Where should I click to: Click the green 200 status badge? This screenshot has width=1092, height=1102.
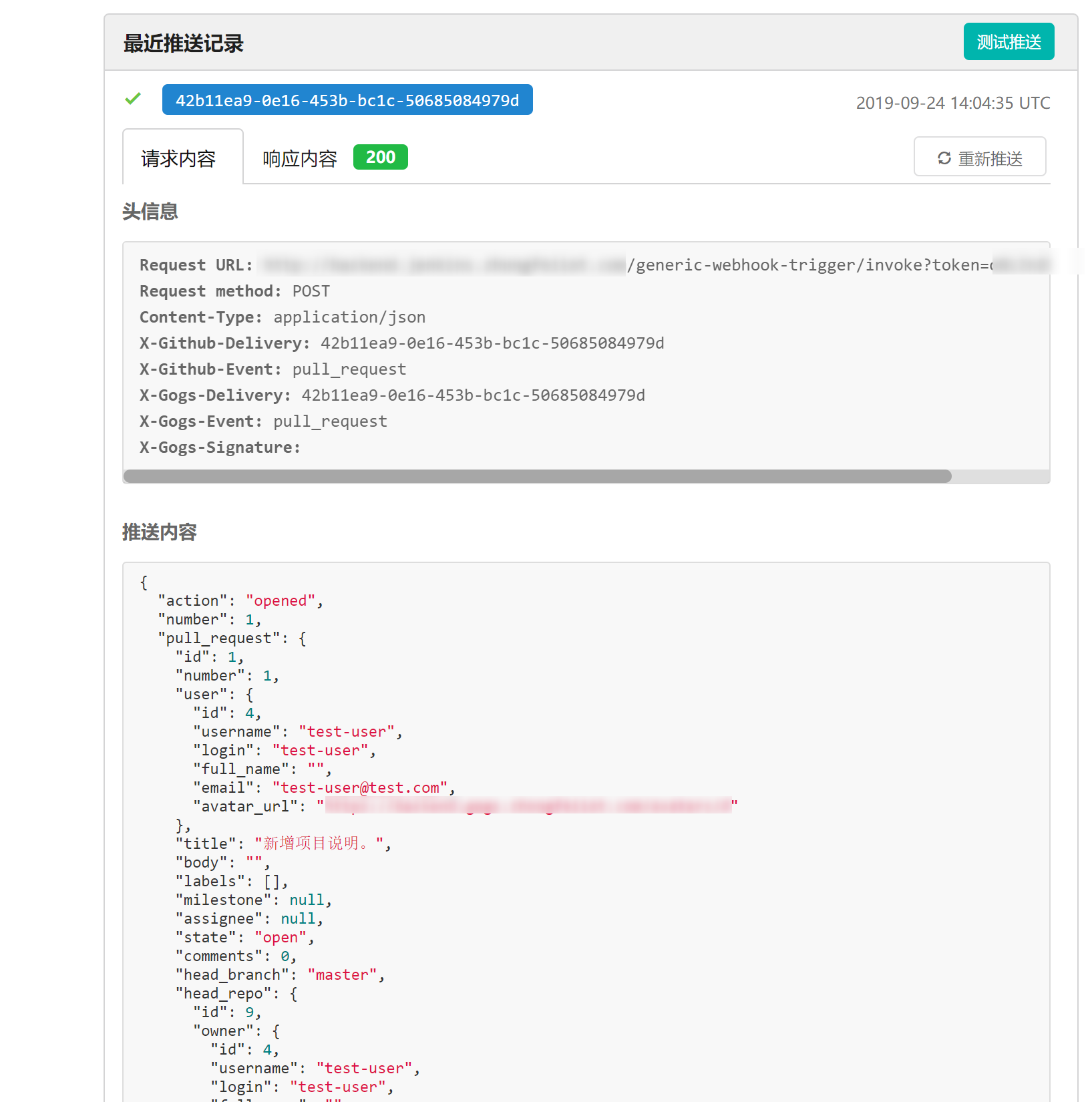click(x=380, y=157)
